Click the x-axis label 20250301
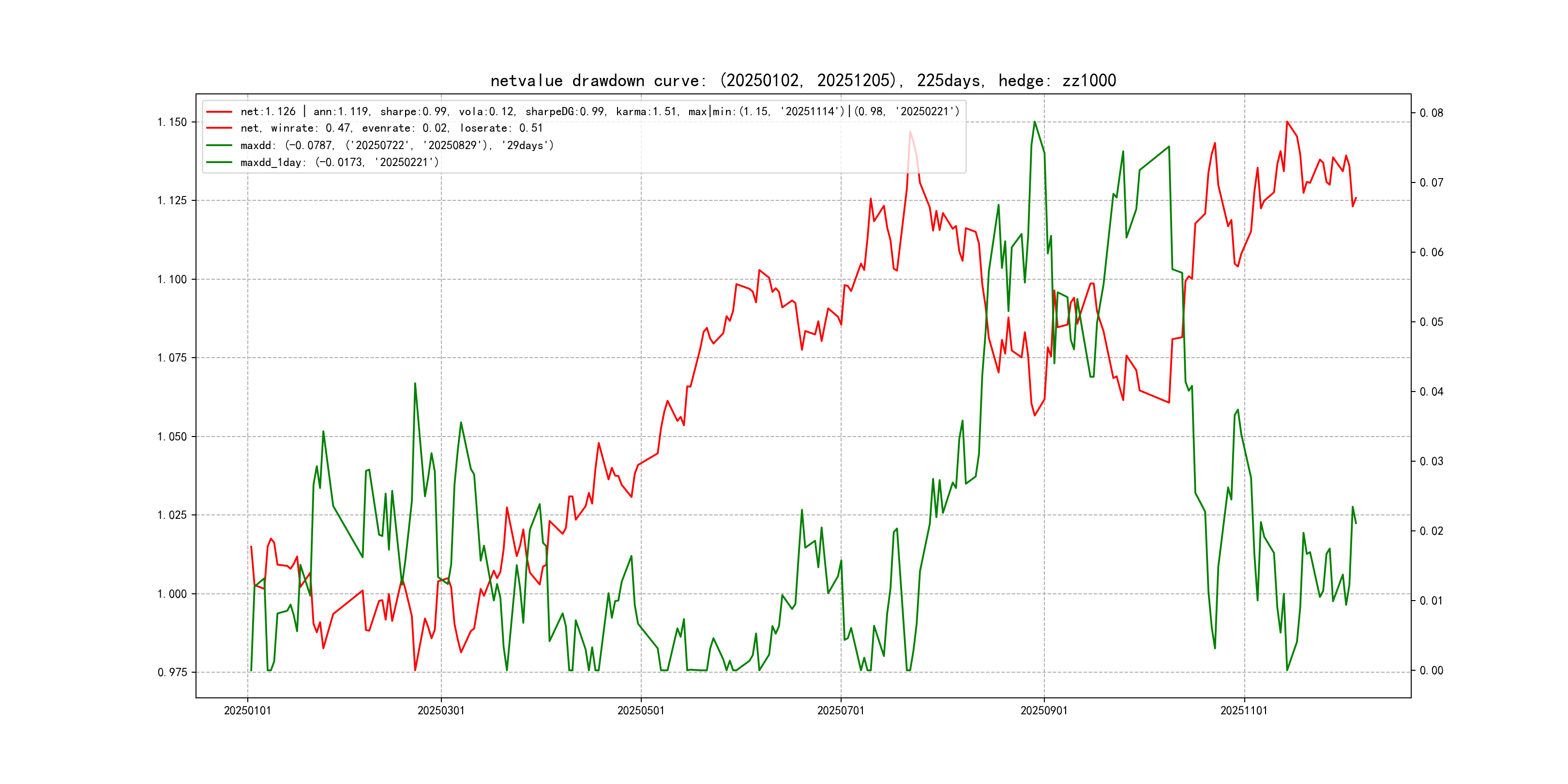This screenshot has width=1568, height=784. 441,710
